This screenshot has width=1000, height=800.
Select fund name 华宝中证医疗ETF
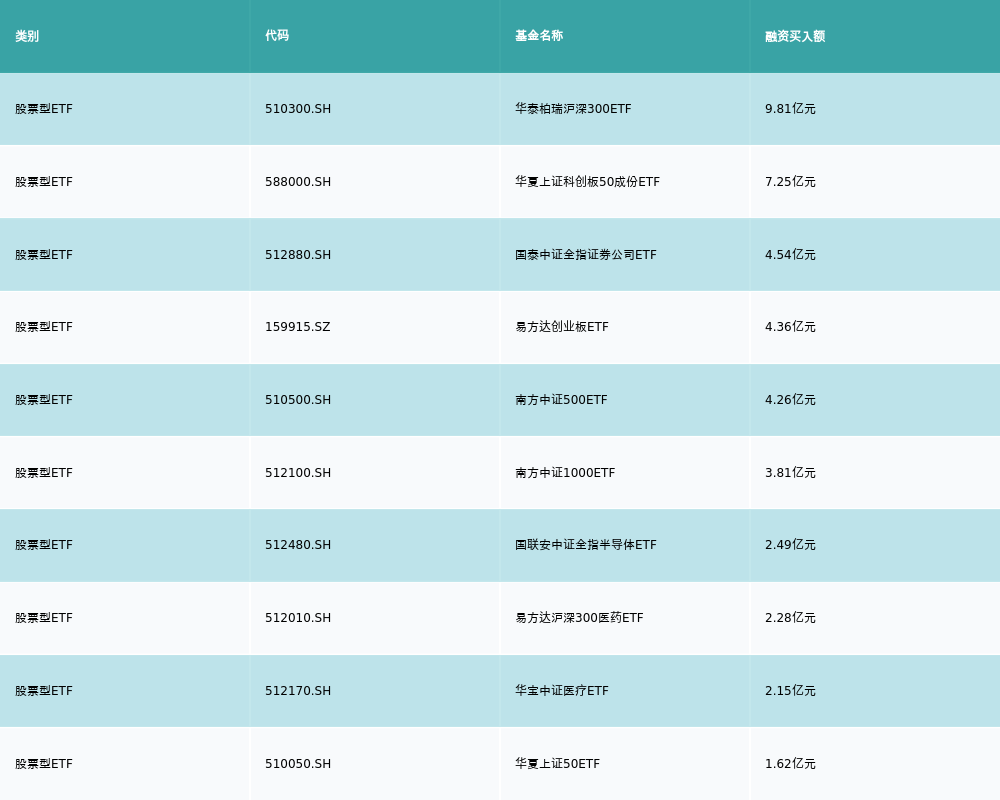click(562, 691)
